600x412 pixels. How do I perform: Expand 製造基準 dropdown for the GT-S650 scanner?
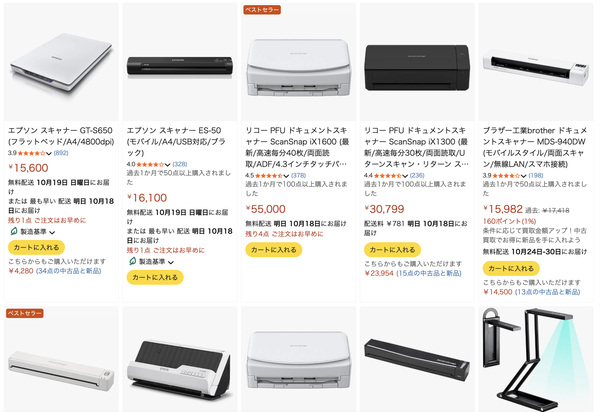point(52,232)
